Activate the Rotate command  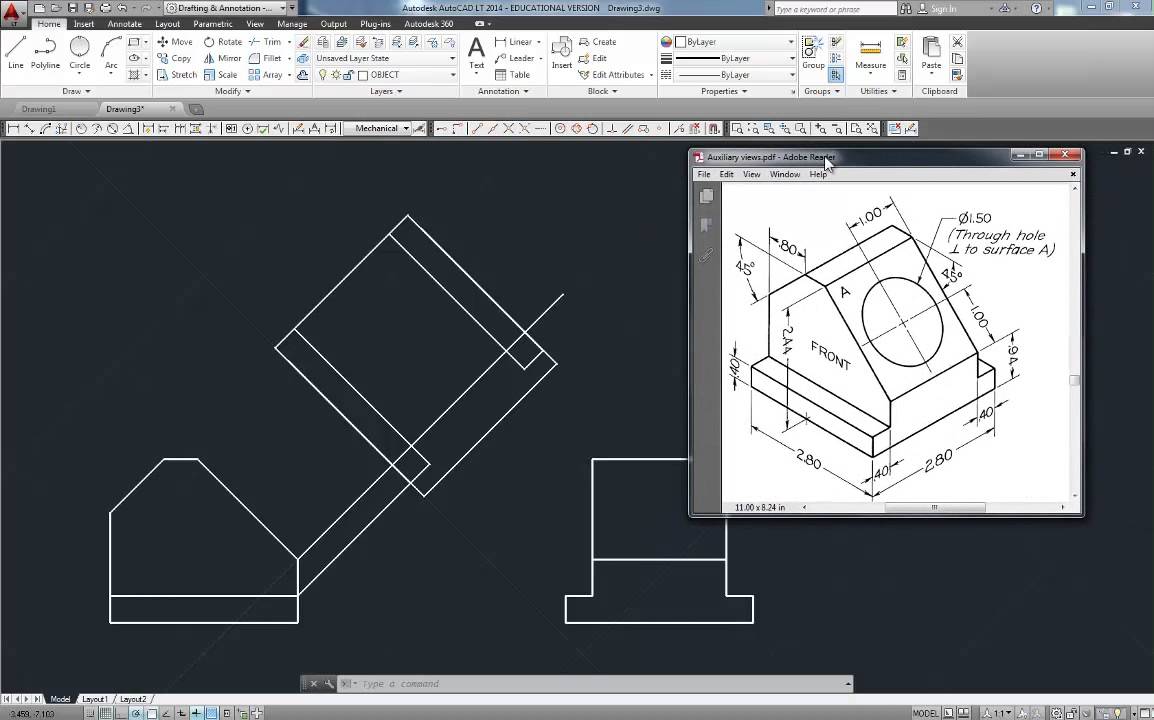pyautogui.click(x=222, y=42)
